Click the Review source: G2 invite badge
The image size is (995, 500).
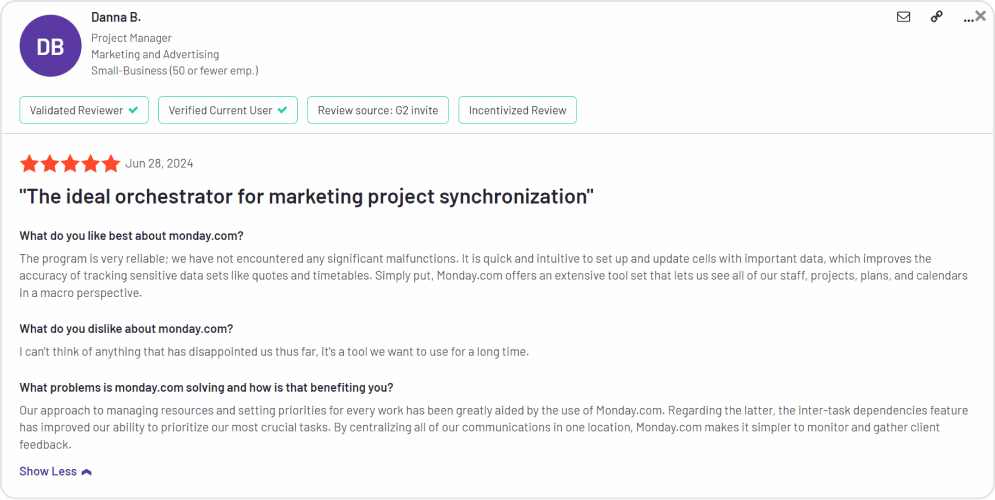click(378, 110)
